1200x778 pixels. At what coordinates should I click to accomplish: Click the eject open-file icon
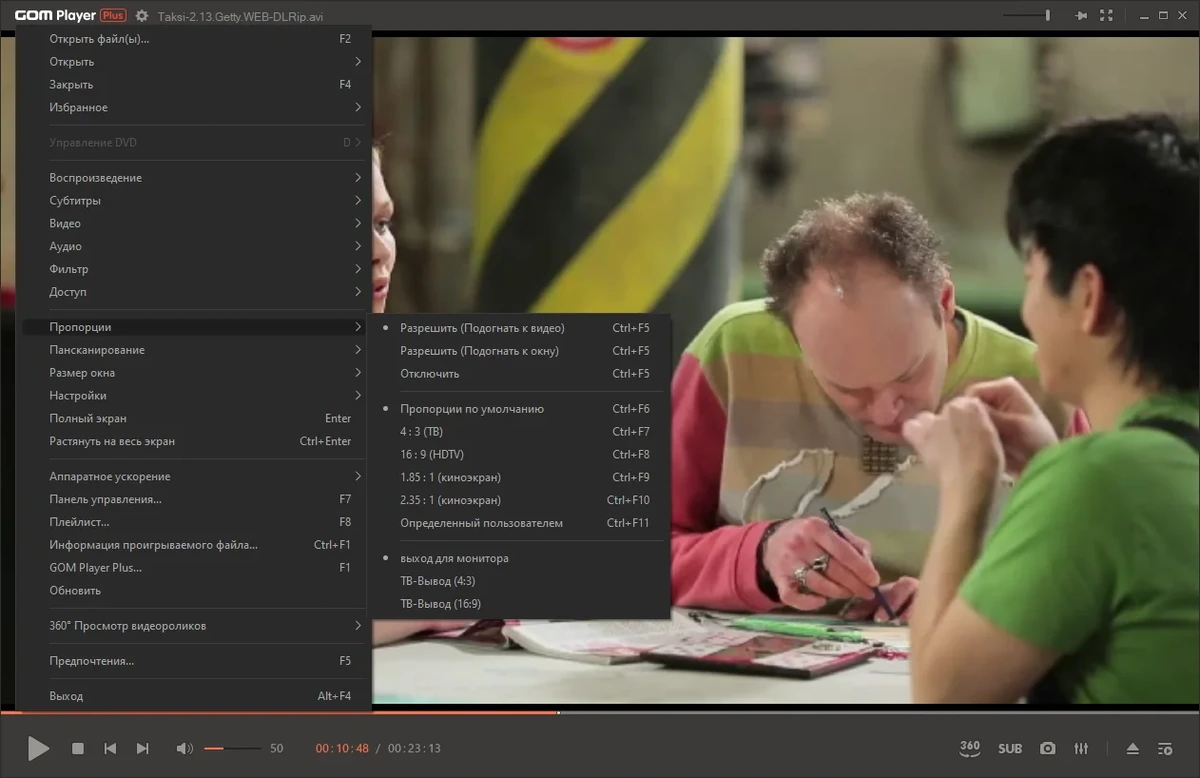[1133, 748]
